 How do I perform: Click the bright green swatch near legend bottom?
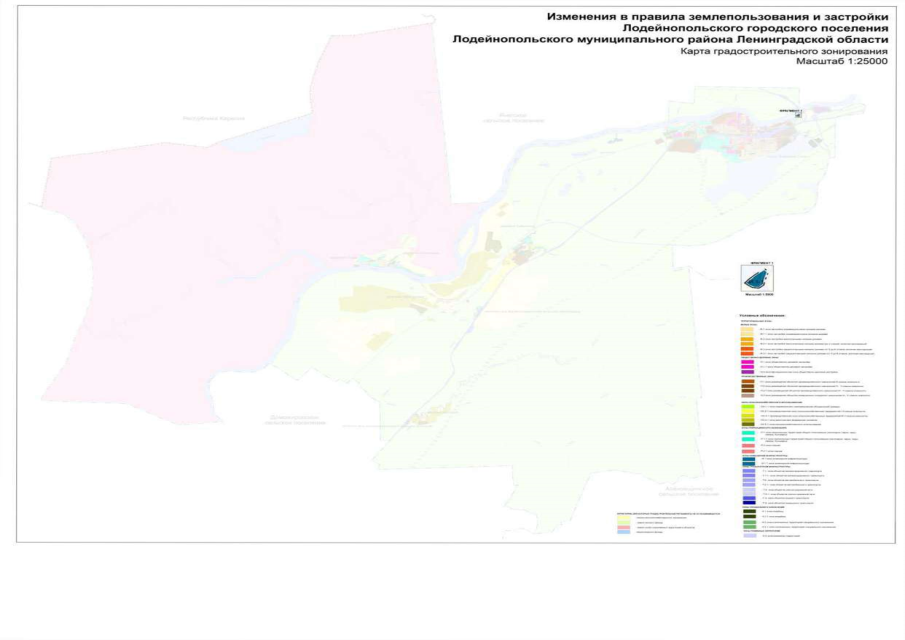[747, 523]
